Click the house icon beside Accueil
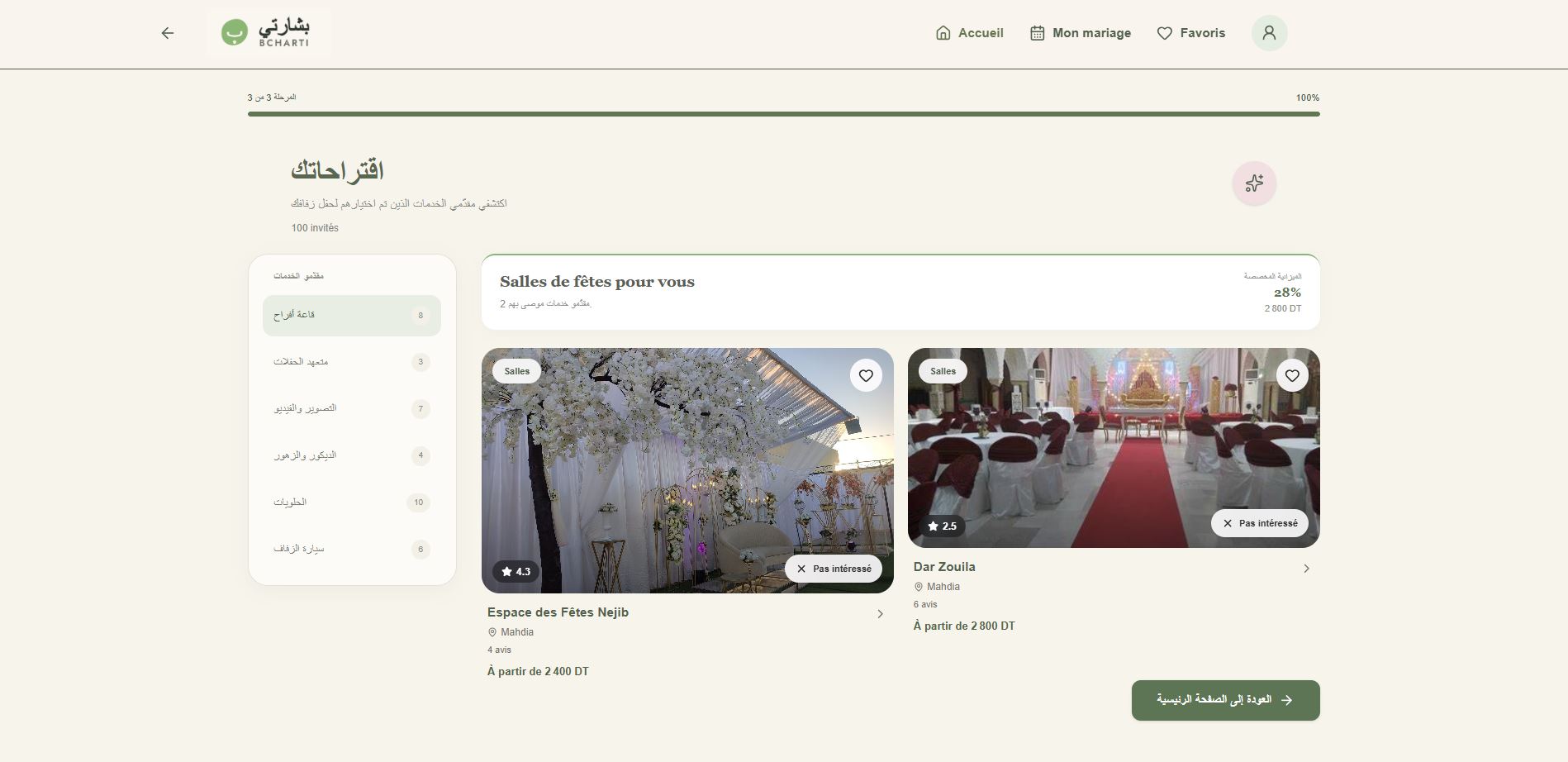1568x762 pixels. 943,33
